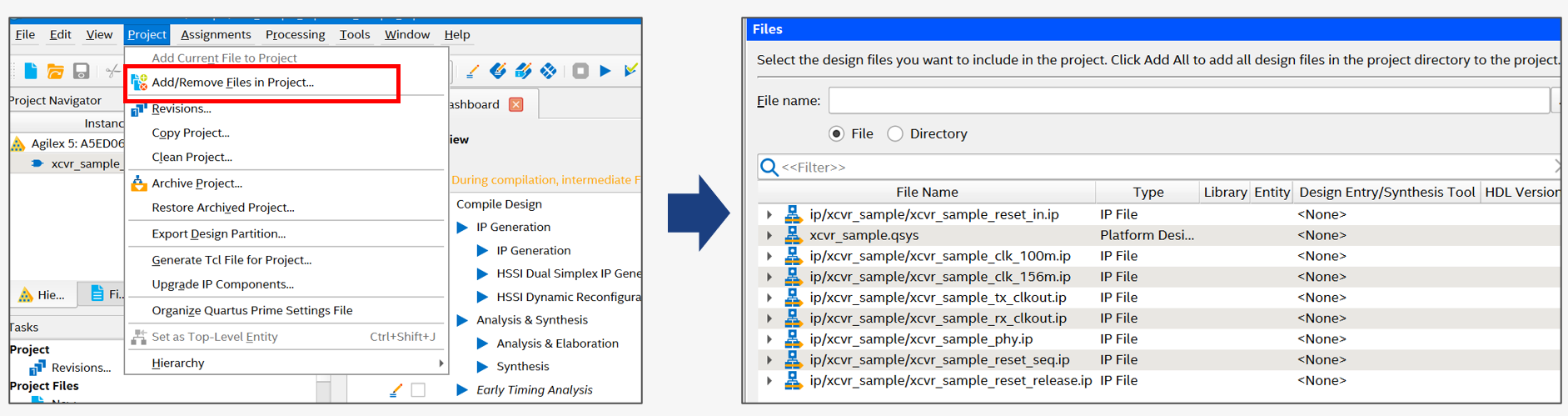The height and width of the screenshot is (416, 1568).
Task: Expand the xcvr_sample.qsys file row
Action: 769,236
